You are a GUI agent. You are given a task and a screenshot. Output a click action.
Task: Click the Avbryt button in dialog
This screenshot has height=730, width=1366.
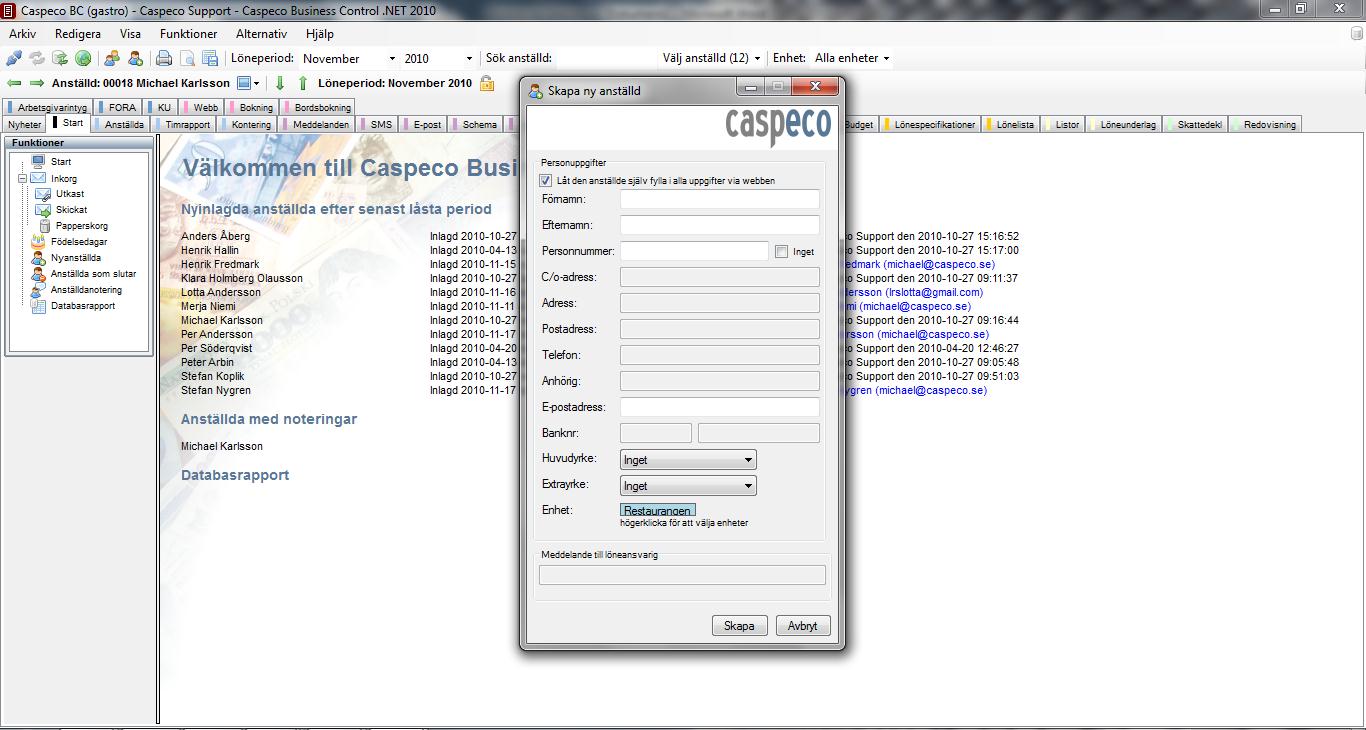[x=802, y=626]
